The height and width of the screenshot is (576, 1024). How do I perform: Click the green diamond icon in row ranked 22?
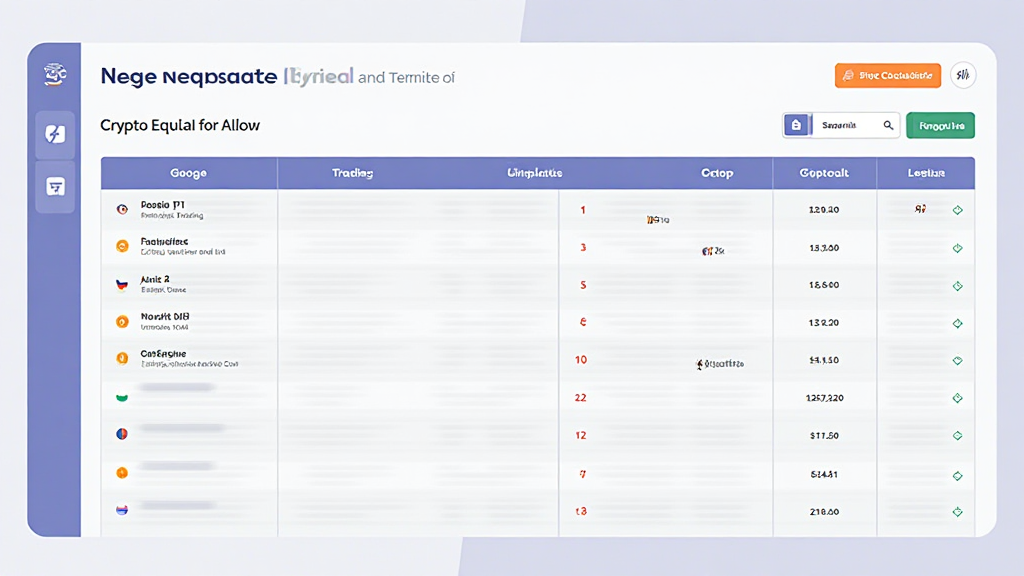[957, 398]
